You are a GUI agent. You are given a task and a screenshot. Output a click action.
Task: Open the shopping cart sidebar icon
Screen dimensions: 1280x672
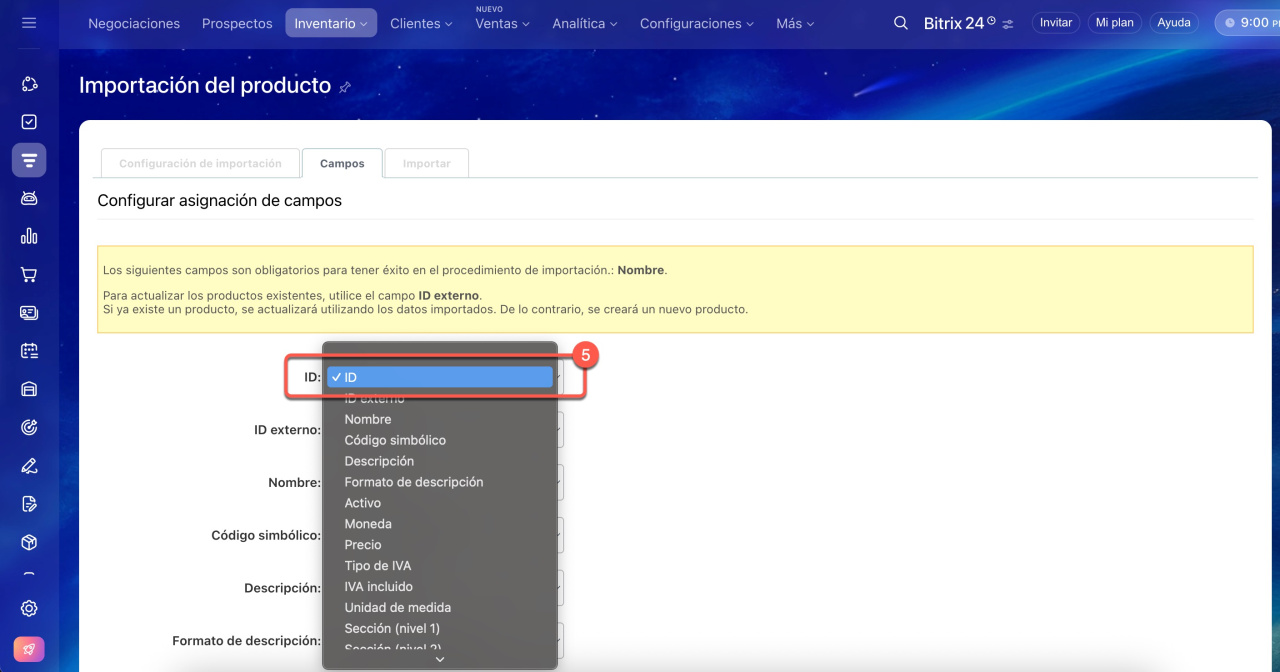29,275
